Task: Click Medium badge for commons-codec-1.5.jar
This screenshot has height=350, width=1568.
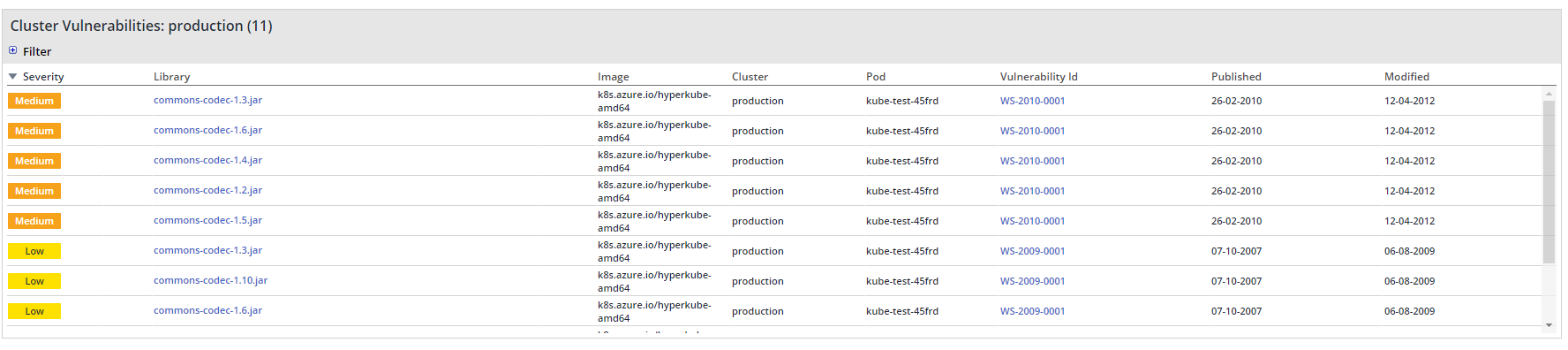Action: 34,221
